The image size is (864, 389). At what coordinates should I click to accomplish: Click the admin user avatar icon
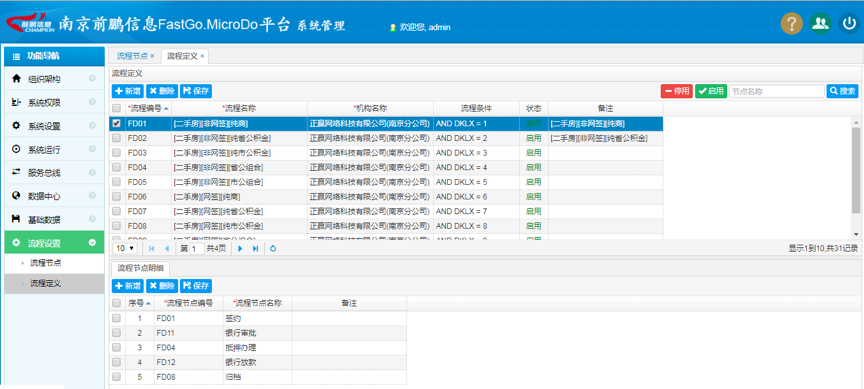point(393,27)
